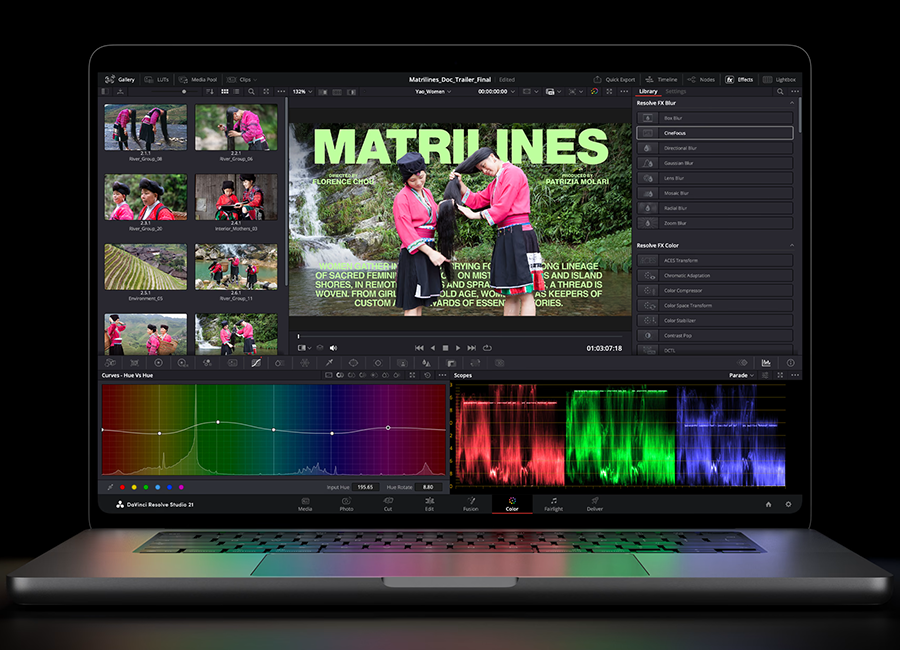Click the Hue Rotate value field
This screenshot has height=650, width=900.
pyautogui.click(x=429, y=487)
